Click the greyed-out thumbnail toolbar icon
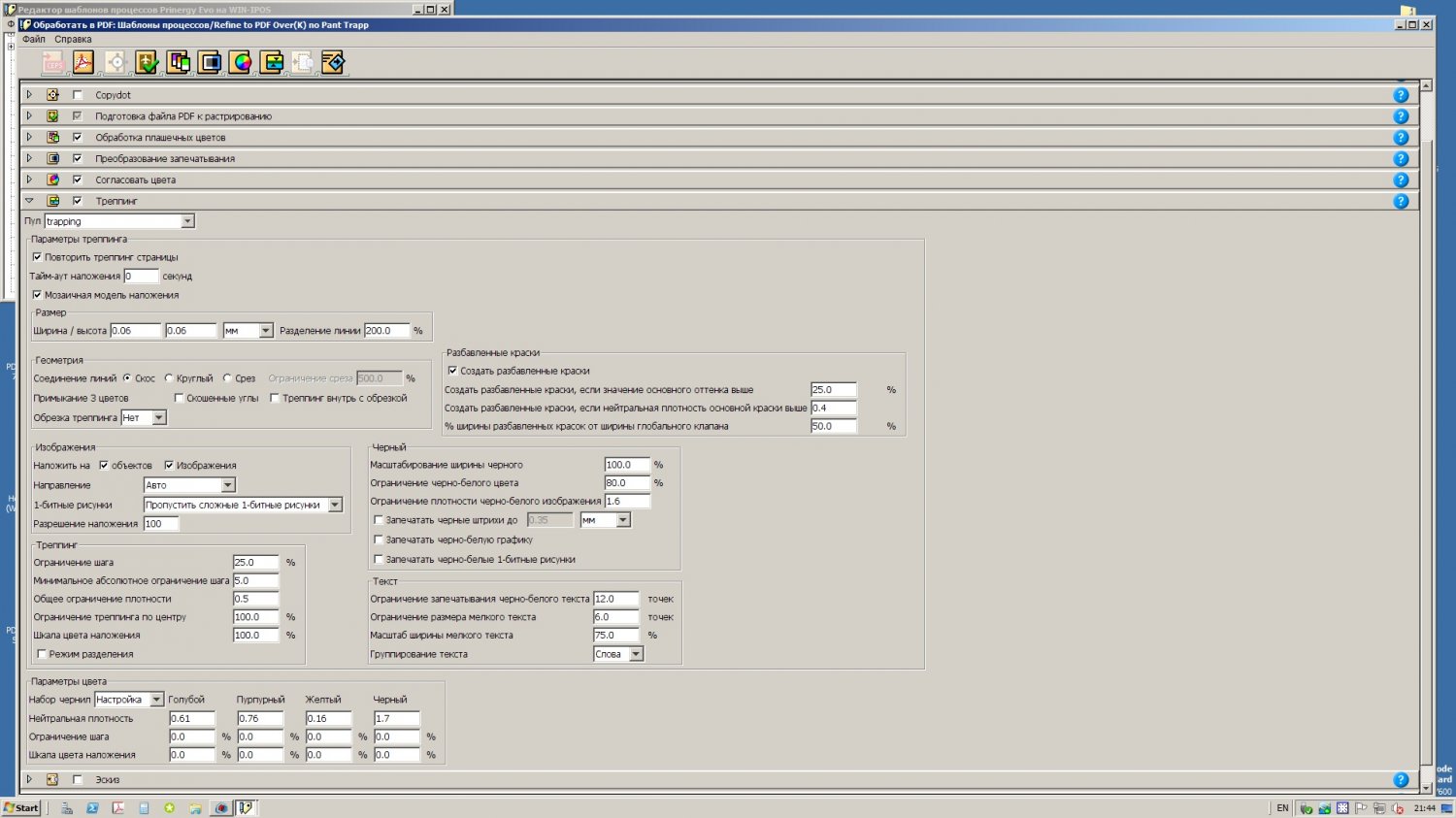Image resolution: width=1456 pixels, height=818 pixels. point(303,63)
